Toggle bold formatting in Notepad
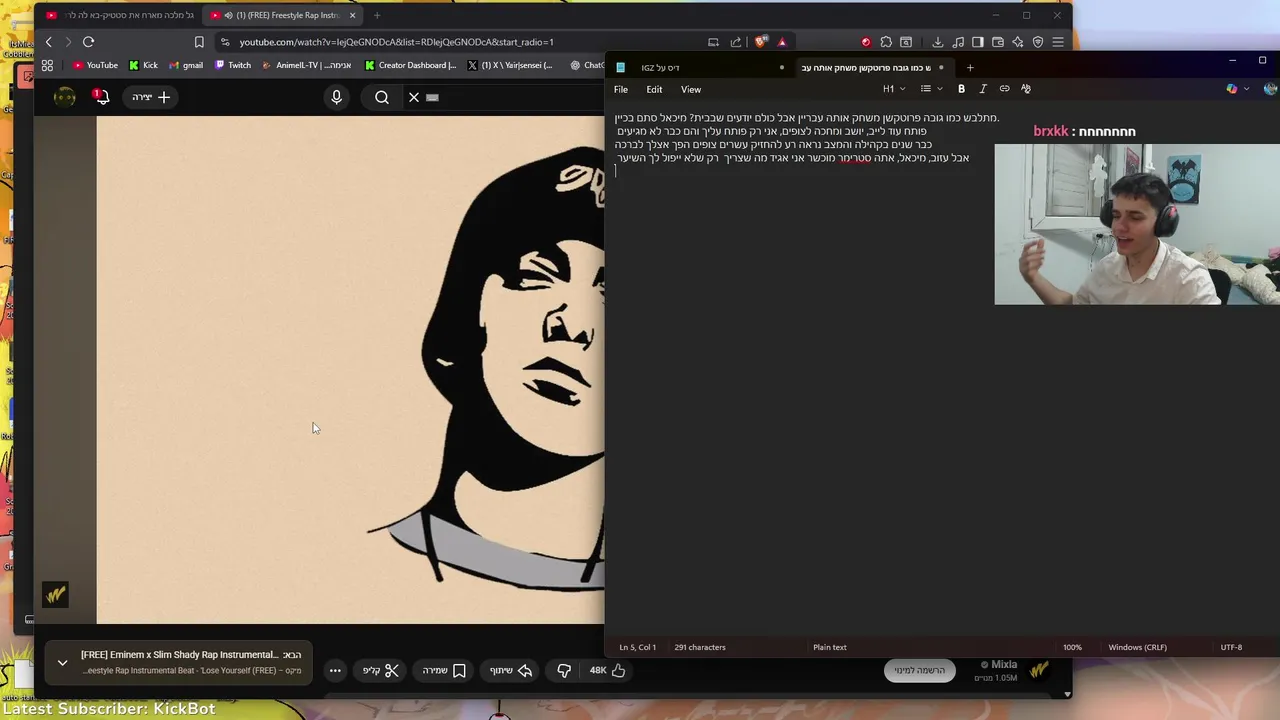This screenshot has width=1280, height=720. [962, 89]
